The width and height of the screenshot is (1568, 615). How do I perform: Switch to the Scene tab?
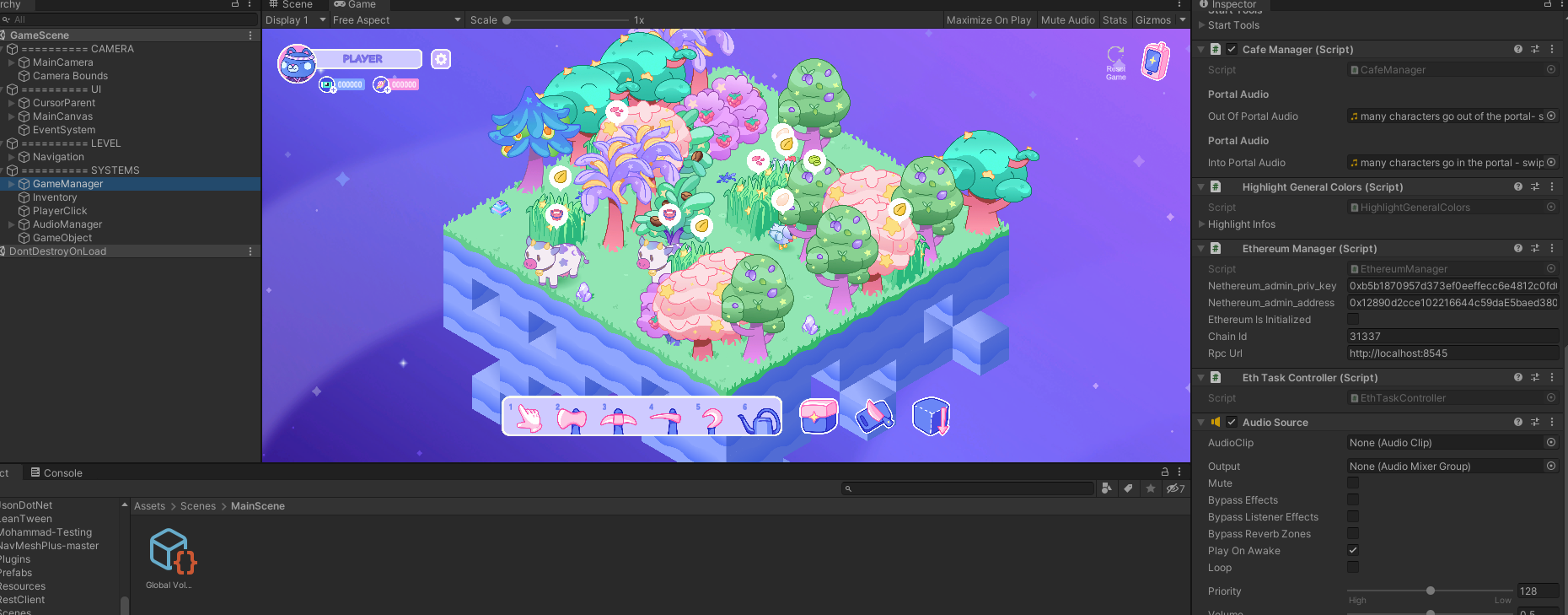click(291, 5)
